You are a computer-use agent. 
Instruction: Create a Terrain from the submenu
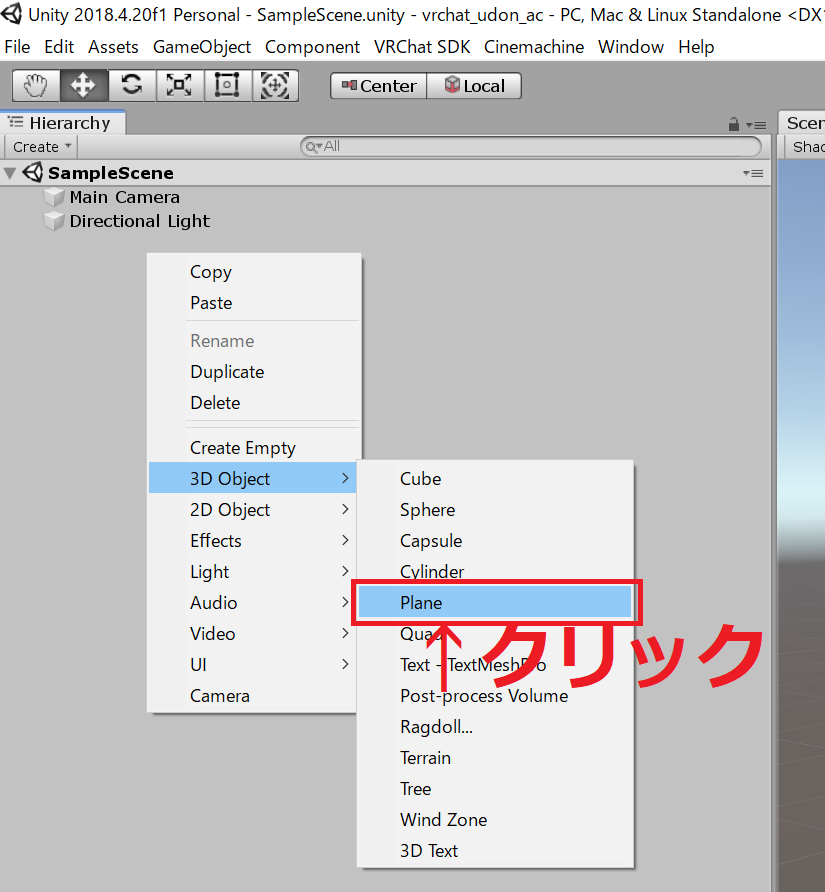(x=495, y=758)
